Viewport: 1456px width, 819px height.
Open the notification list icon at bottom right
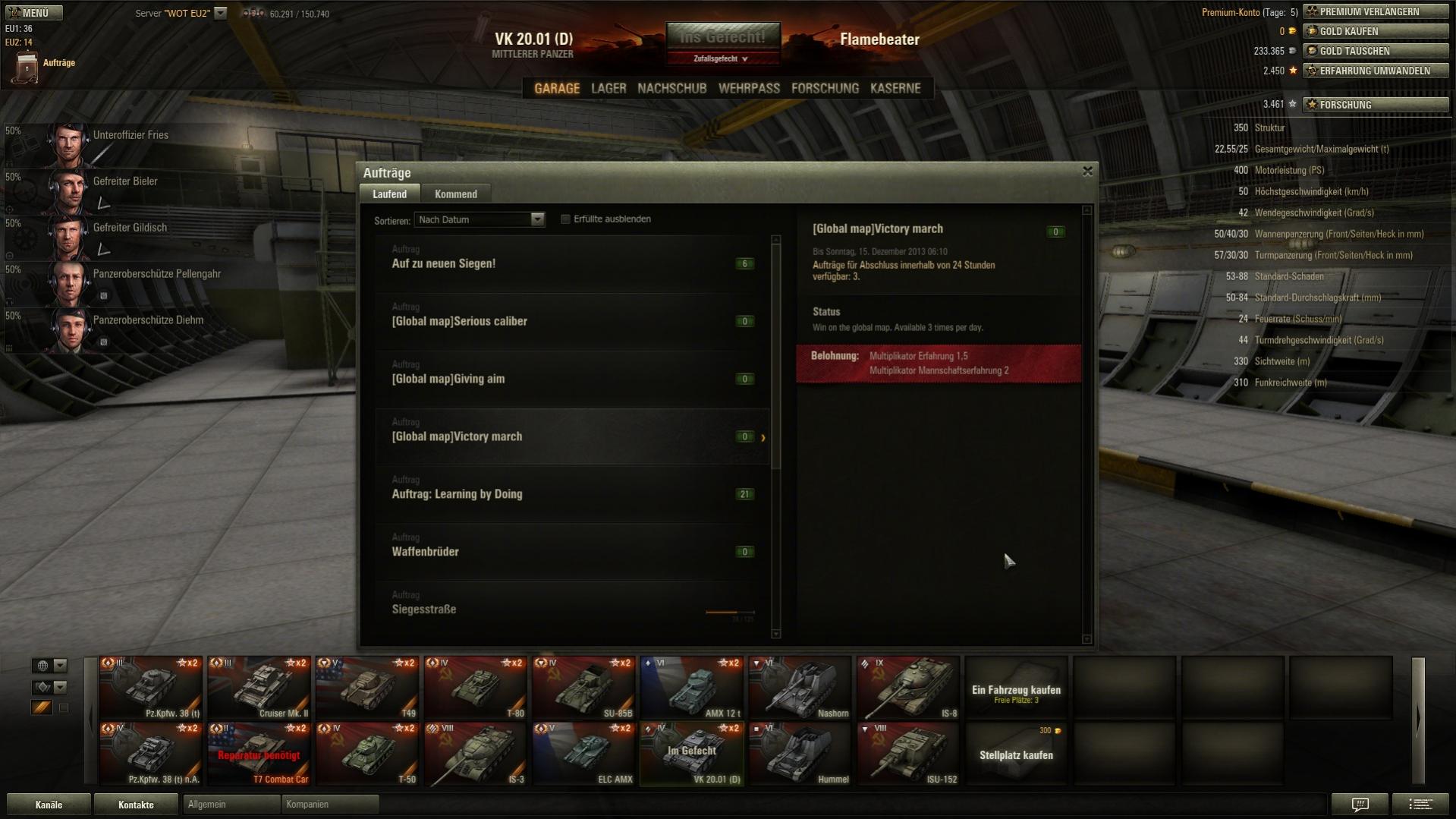[x=1421, y=804]
